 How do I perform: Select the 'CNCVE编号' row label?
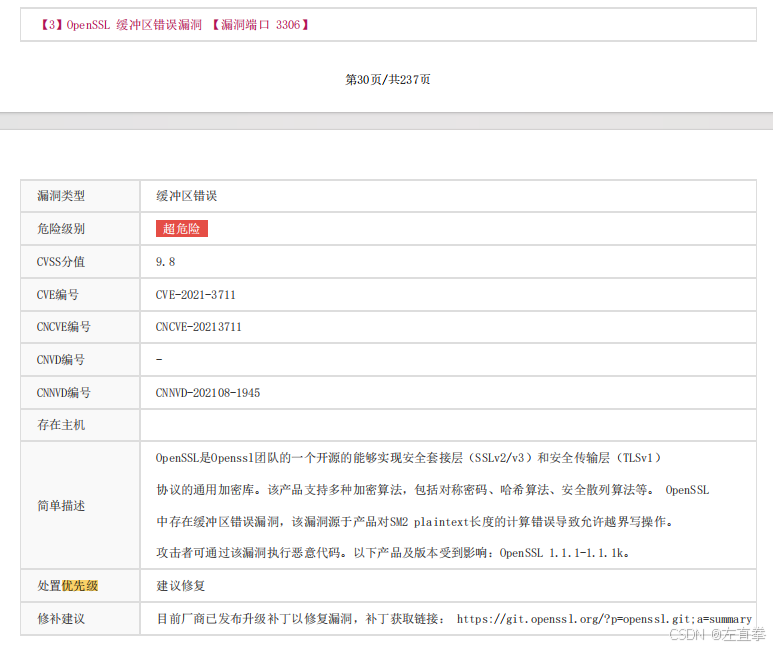coord(64,327)
